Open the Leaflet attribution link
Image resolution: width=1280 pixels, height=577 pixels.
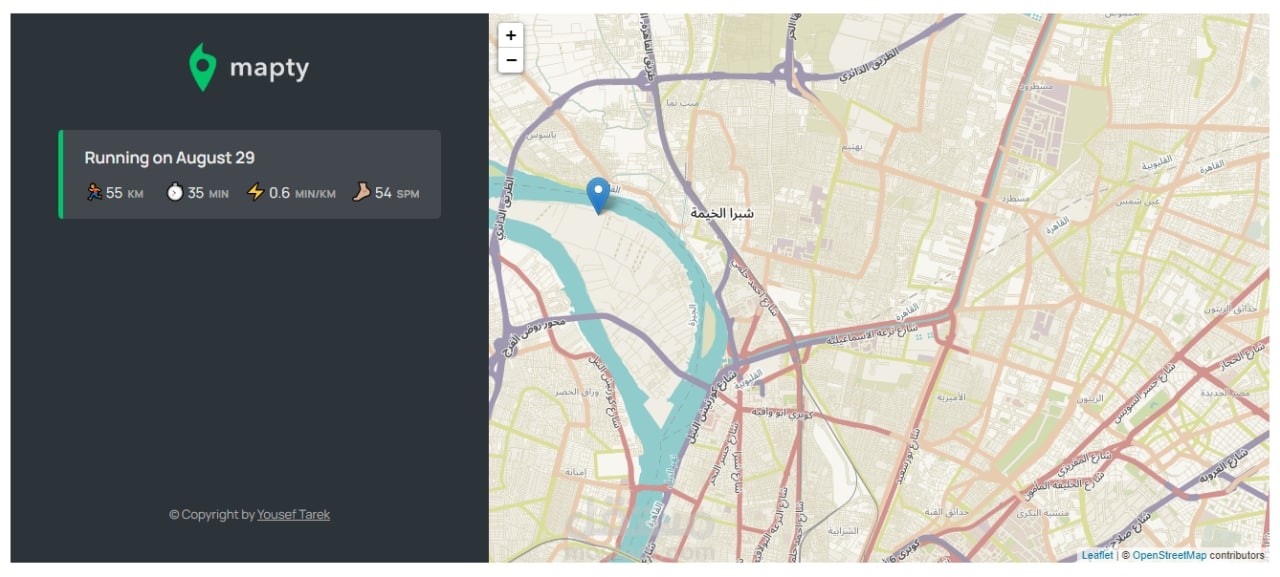[1096, 555]
